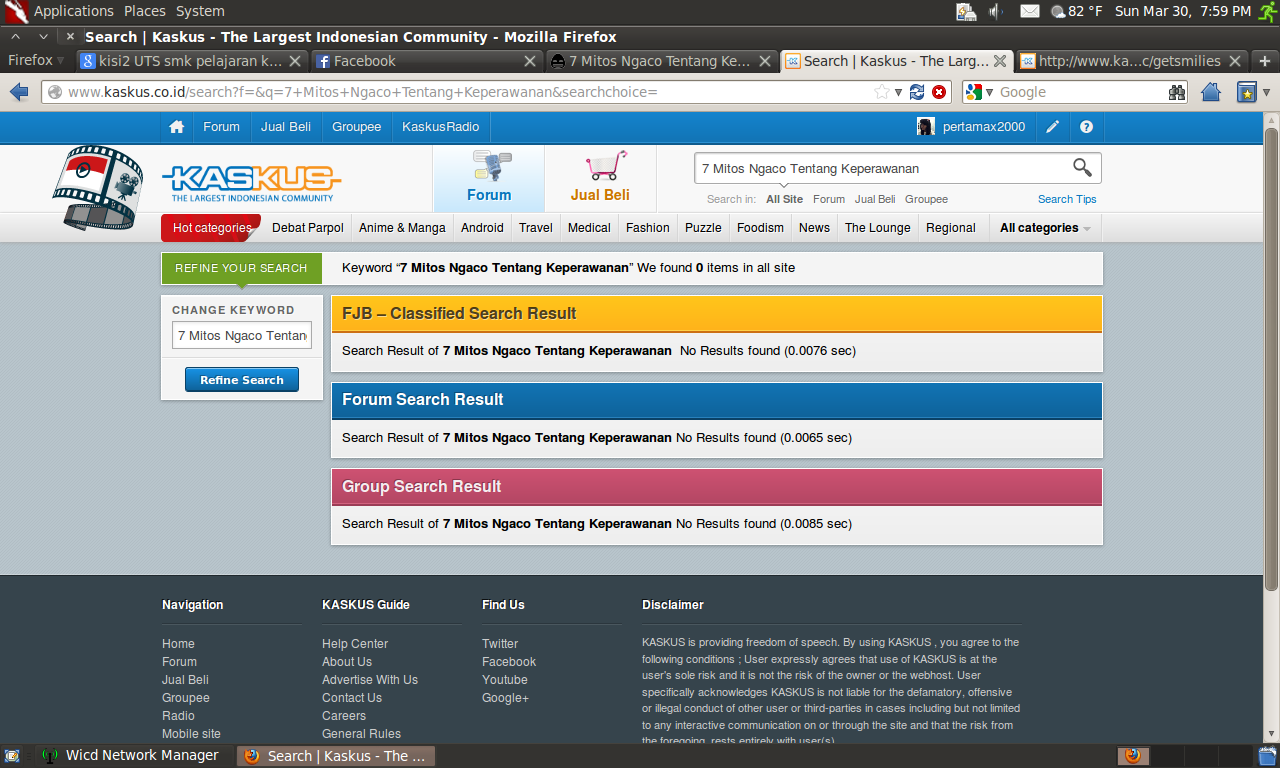This screenshot has height=768, width=1280.
Task: Bookmark this page with the star icon
Action: pos(882,92)
